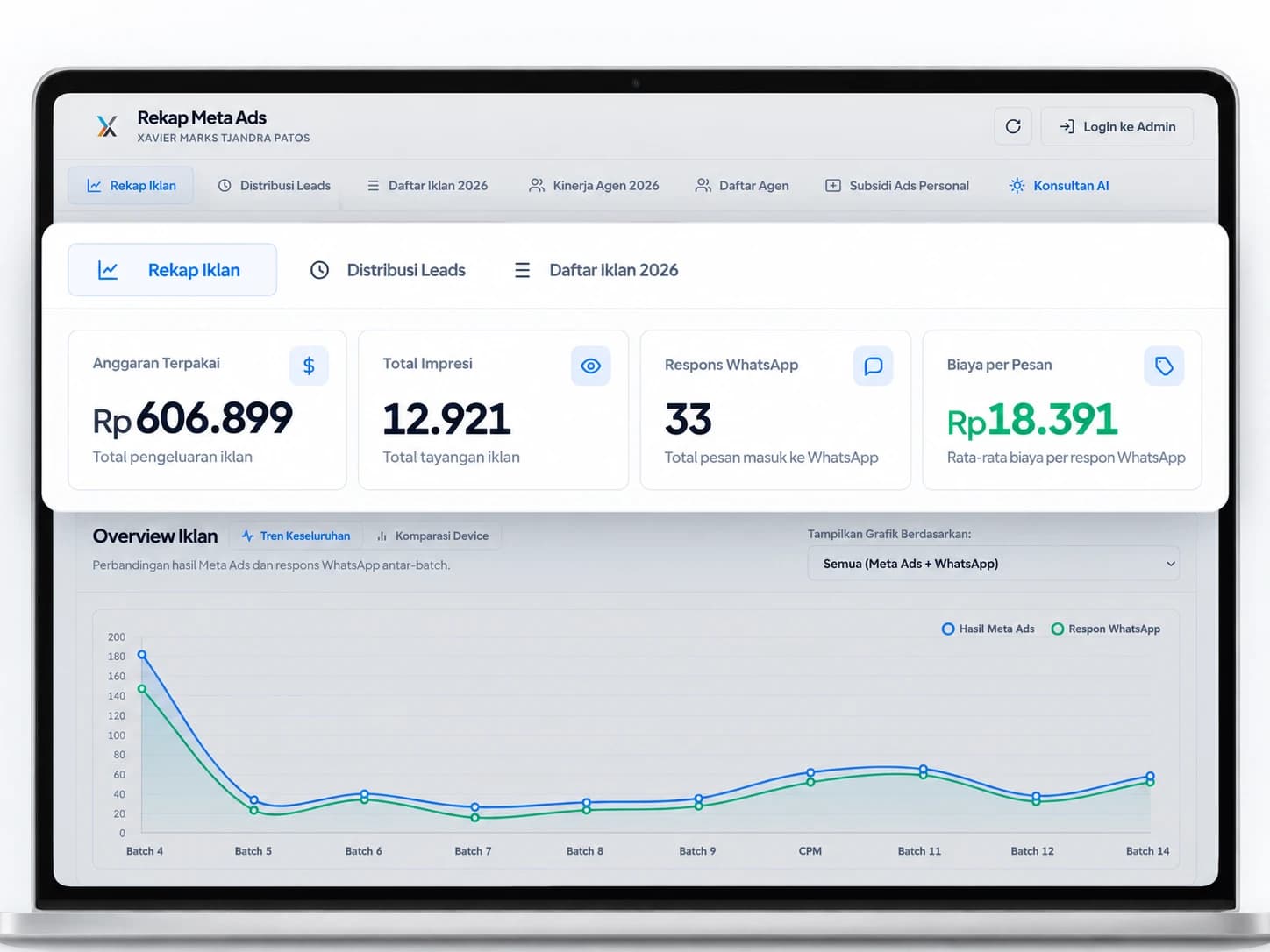Click the list icon beside enlarged Daftar Iklan 2026
1270x952 pixels.
tap(522, 270)
